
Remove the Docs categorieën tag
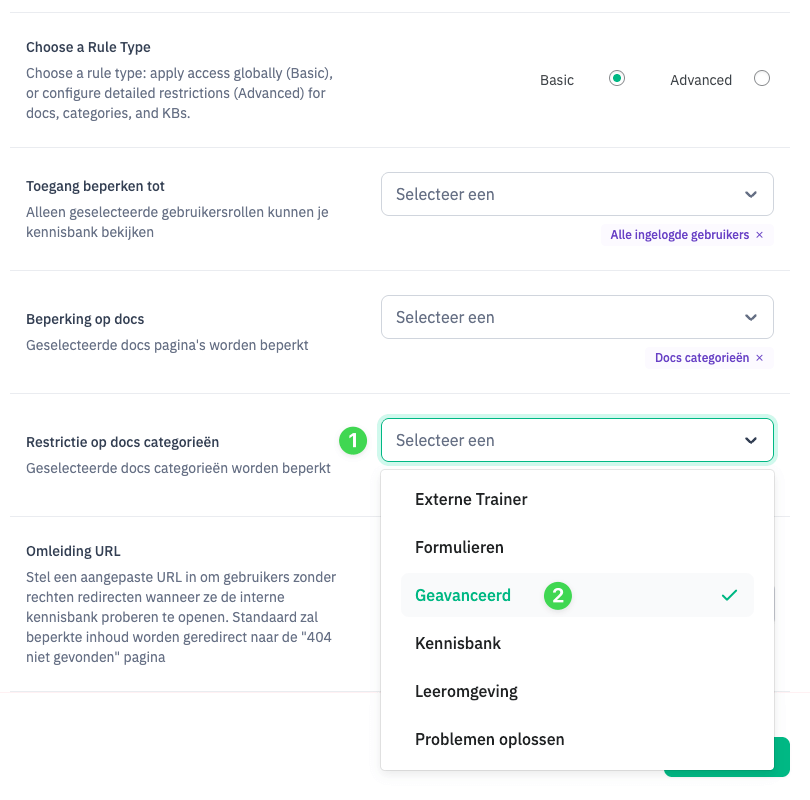[759, 358]
